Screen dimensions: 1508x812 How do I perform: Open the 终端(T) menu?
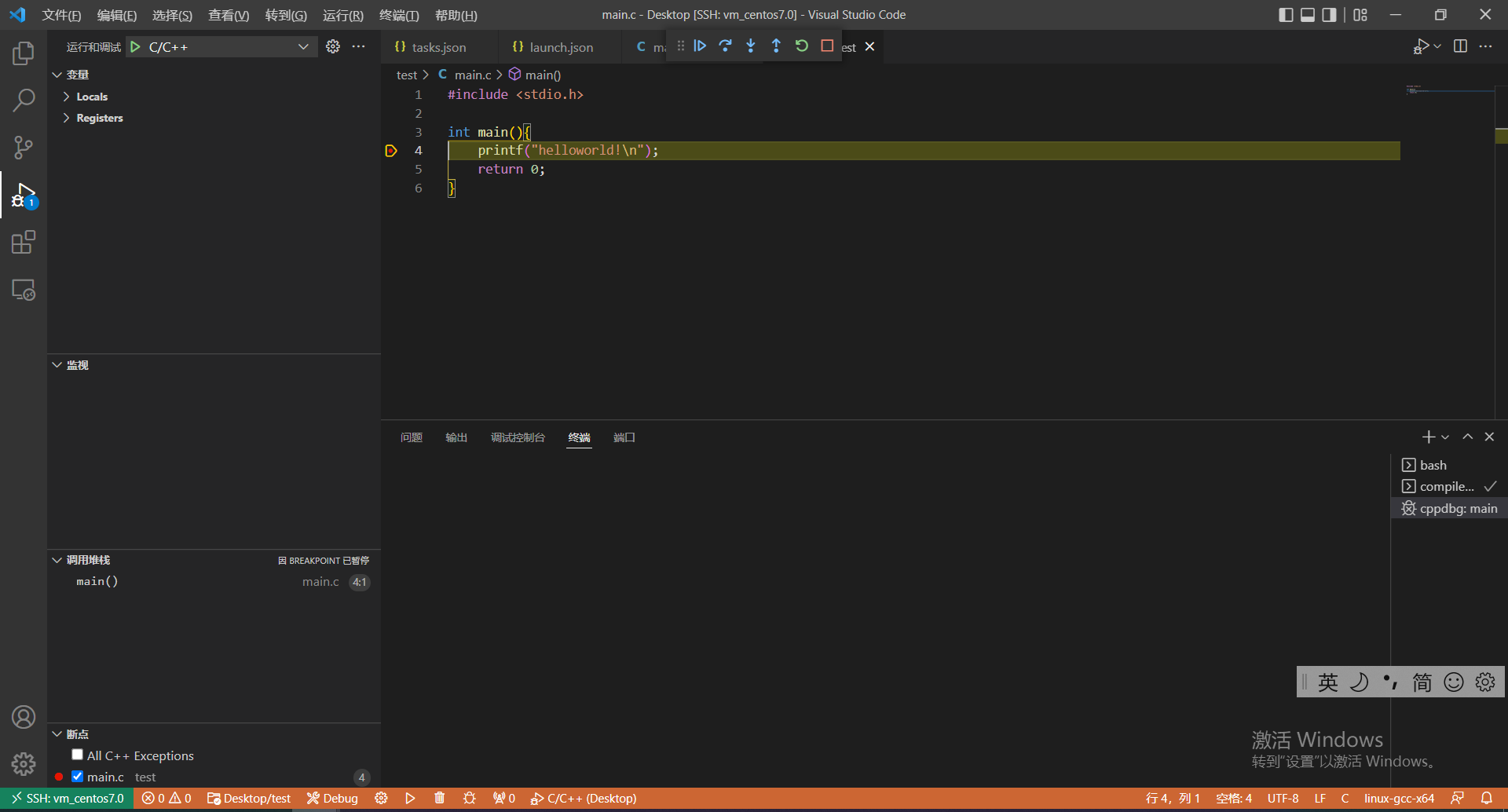click(399, 15)
